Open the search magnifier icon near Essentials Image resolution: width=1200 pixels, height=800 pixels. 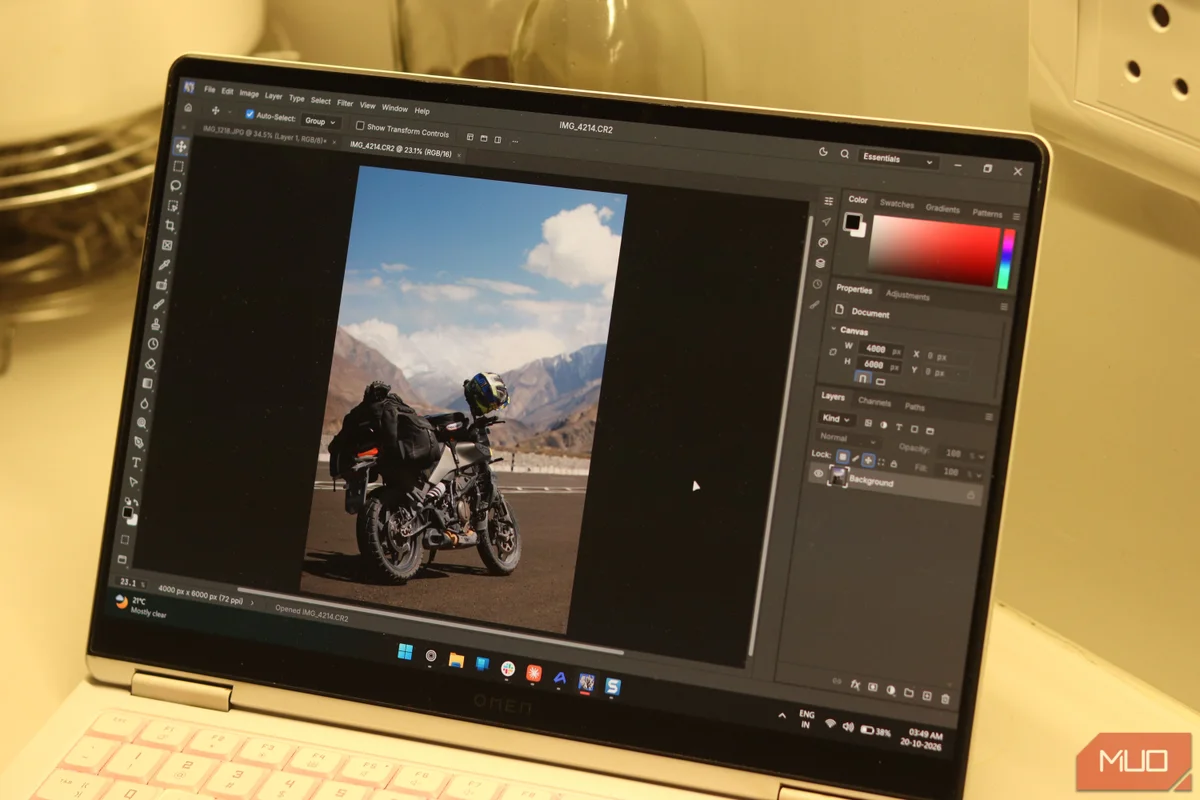(x=845, y=154)
